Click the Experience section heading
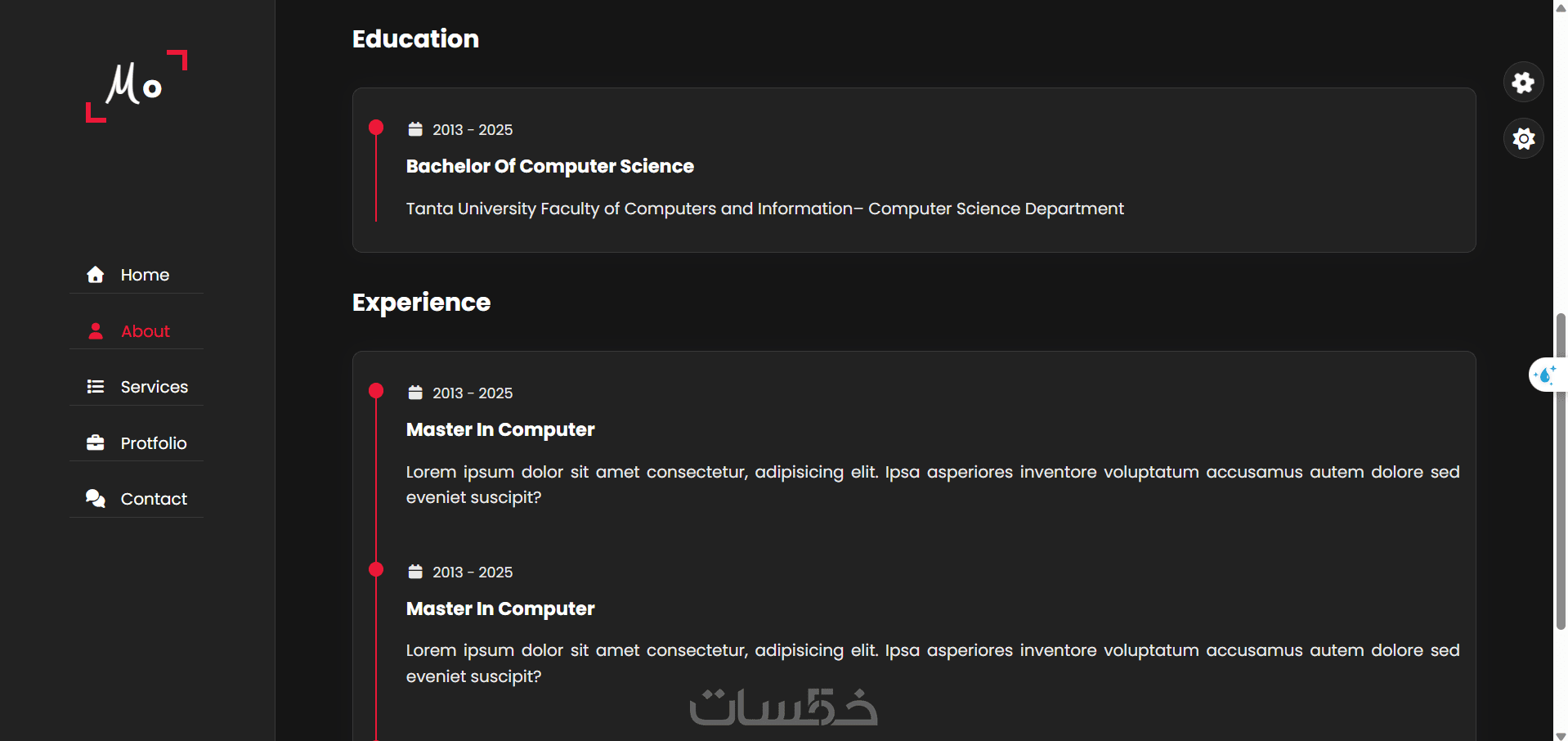 421,303
